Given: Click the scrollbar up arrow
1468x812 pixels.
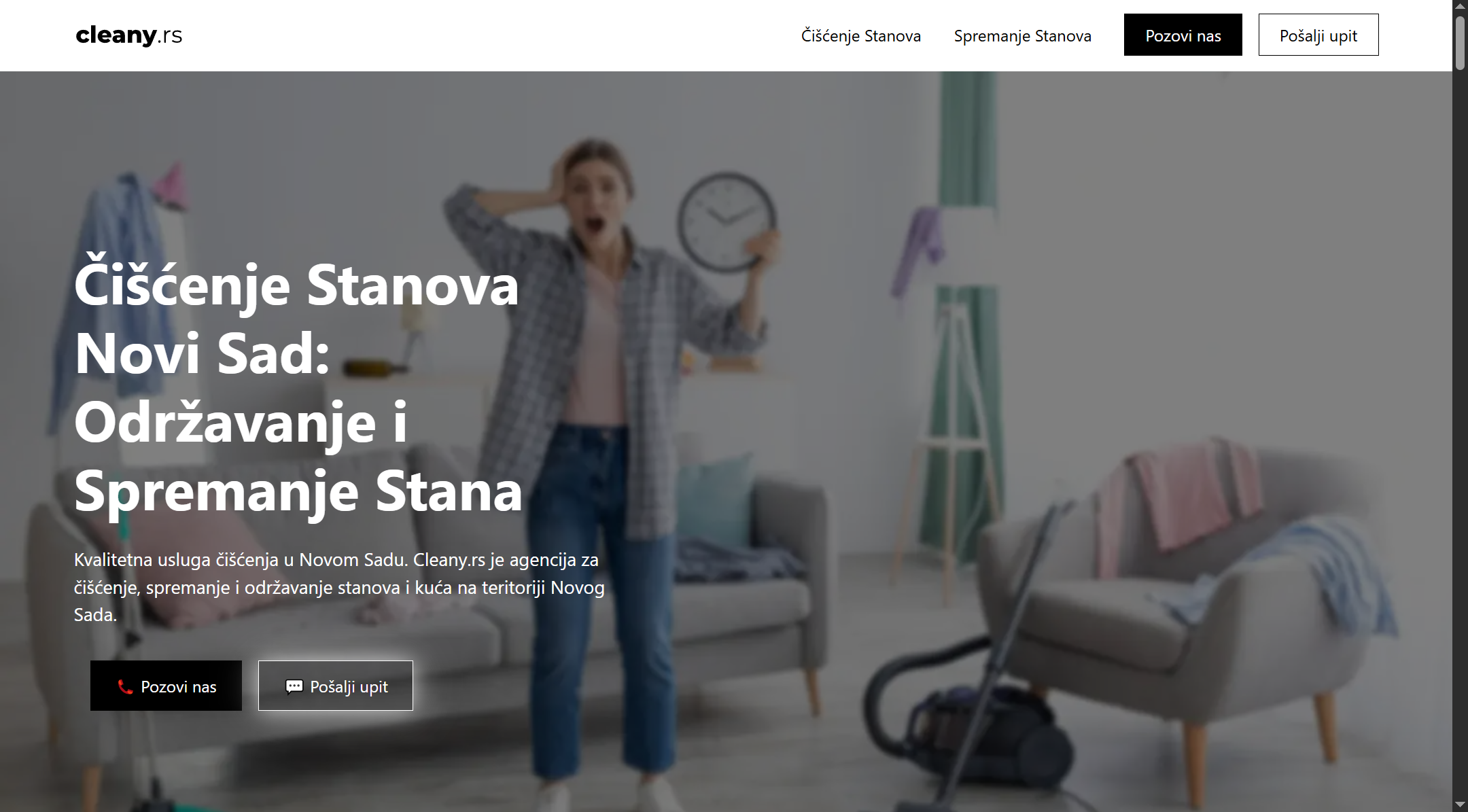Looking at the screenshot, I should click(1460, 6).
